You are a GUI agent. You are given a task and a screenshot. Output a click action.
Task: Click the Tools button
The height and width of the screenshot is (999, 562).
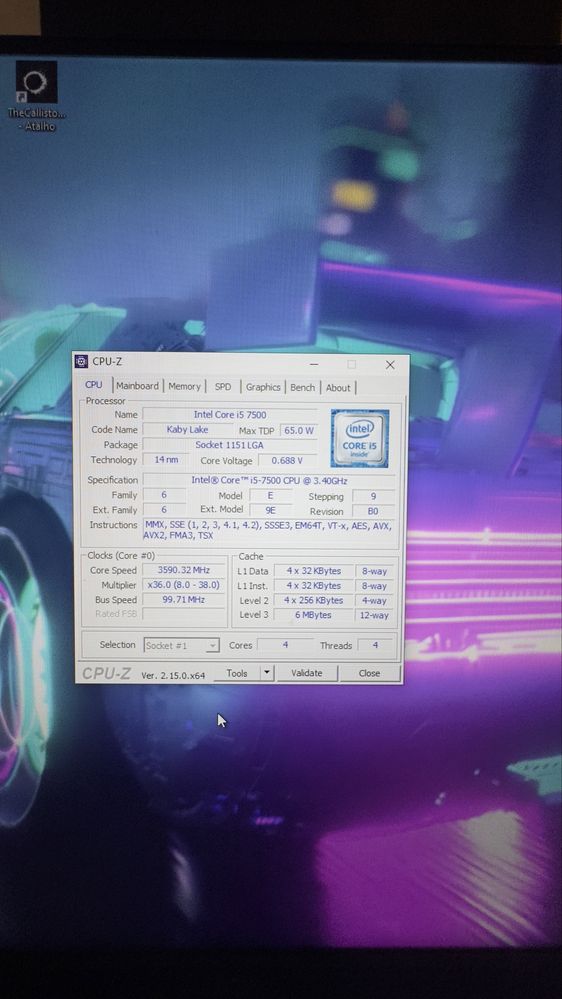point(237,673)
